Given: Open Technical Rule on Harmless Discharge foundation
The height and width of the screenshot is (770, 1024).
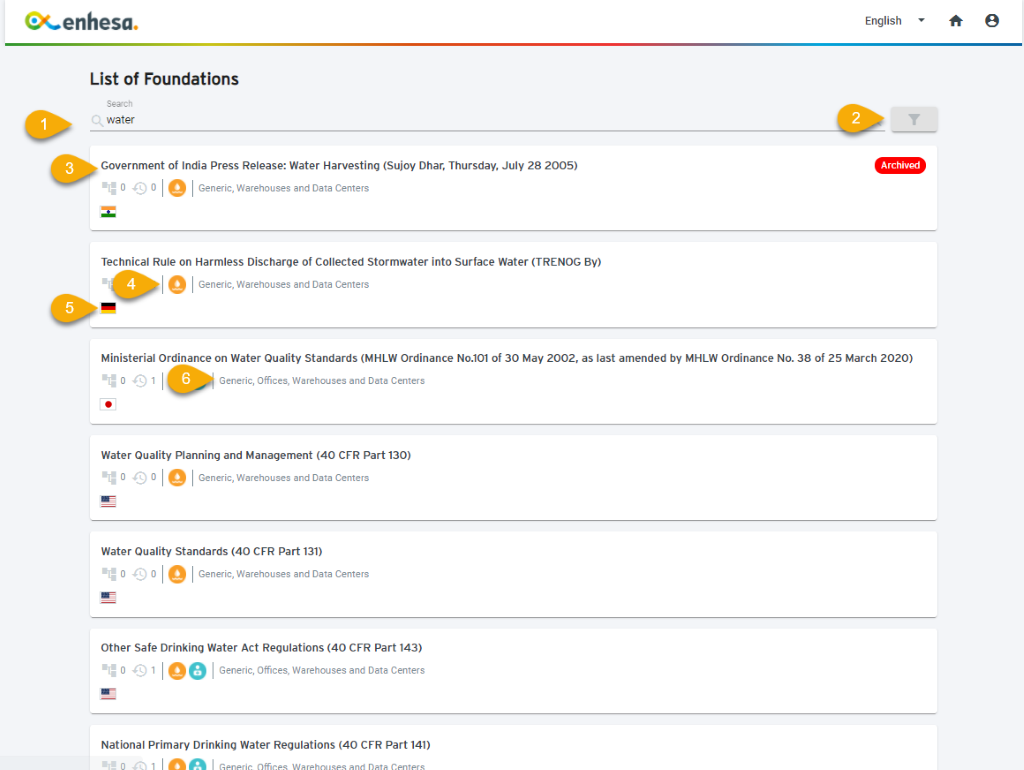Looking at the screenshot, I should 351,262.
